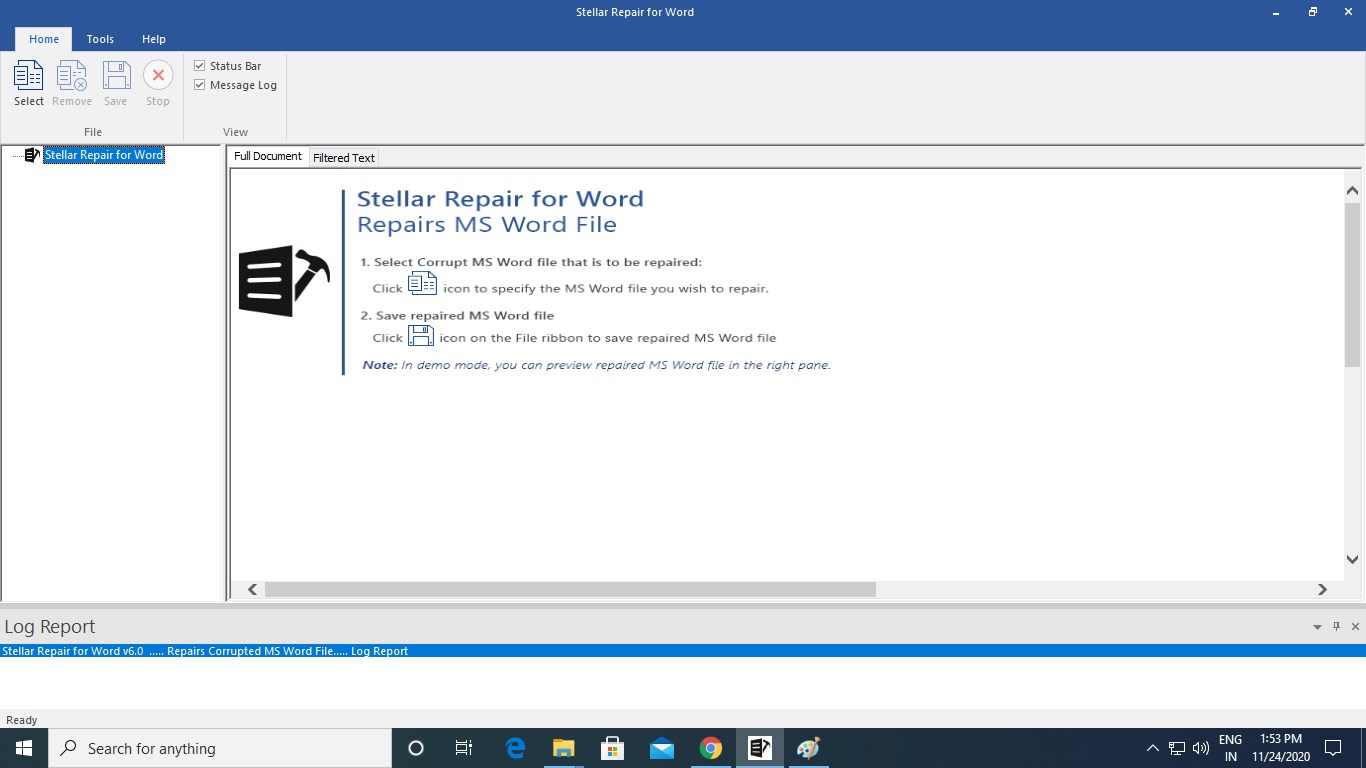The height and width of the screenshot is (768, 1366).
Task: Click the volume speaker icon
Action: click(x=1201, y=748)
